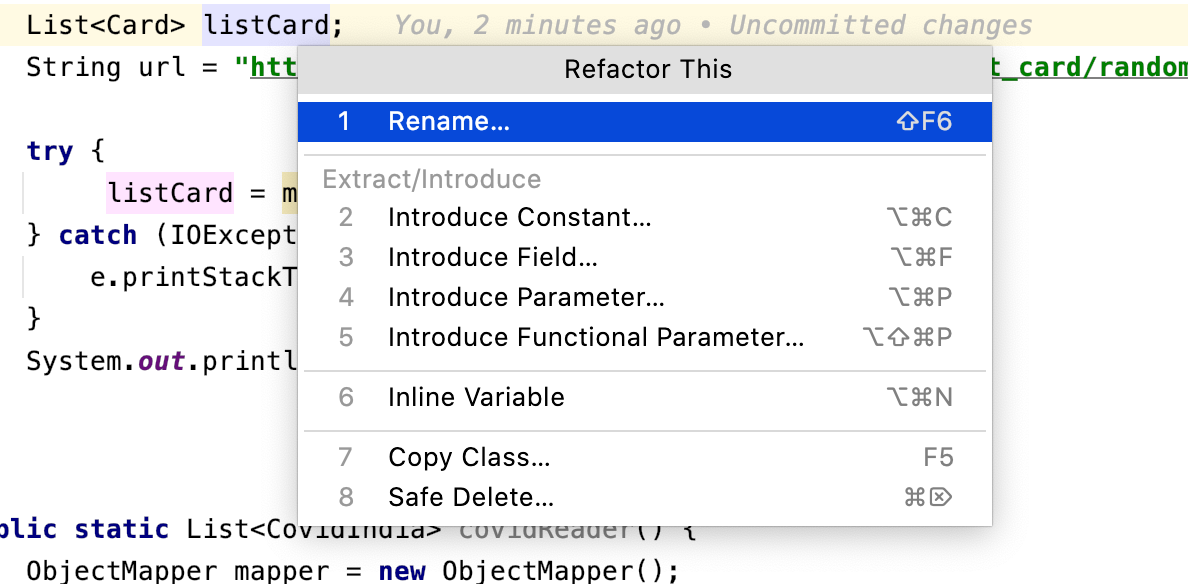Select Rename in Refactor This popup

[x=449, y=122]
